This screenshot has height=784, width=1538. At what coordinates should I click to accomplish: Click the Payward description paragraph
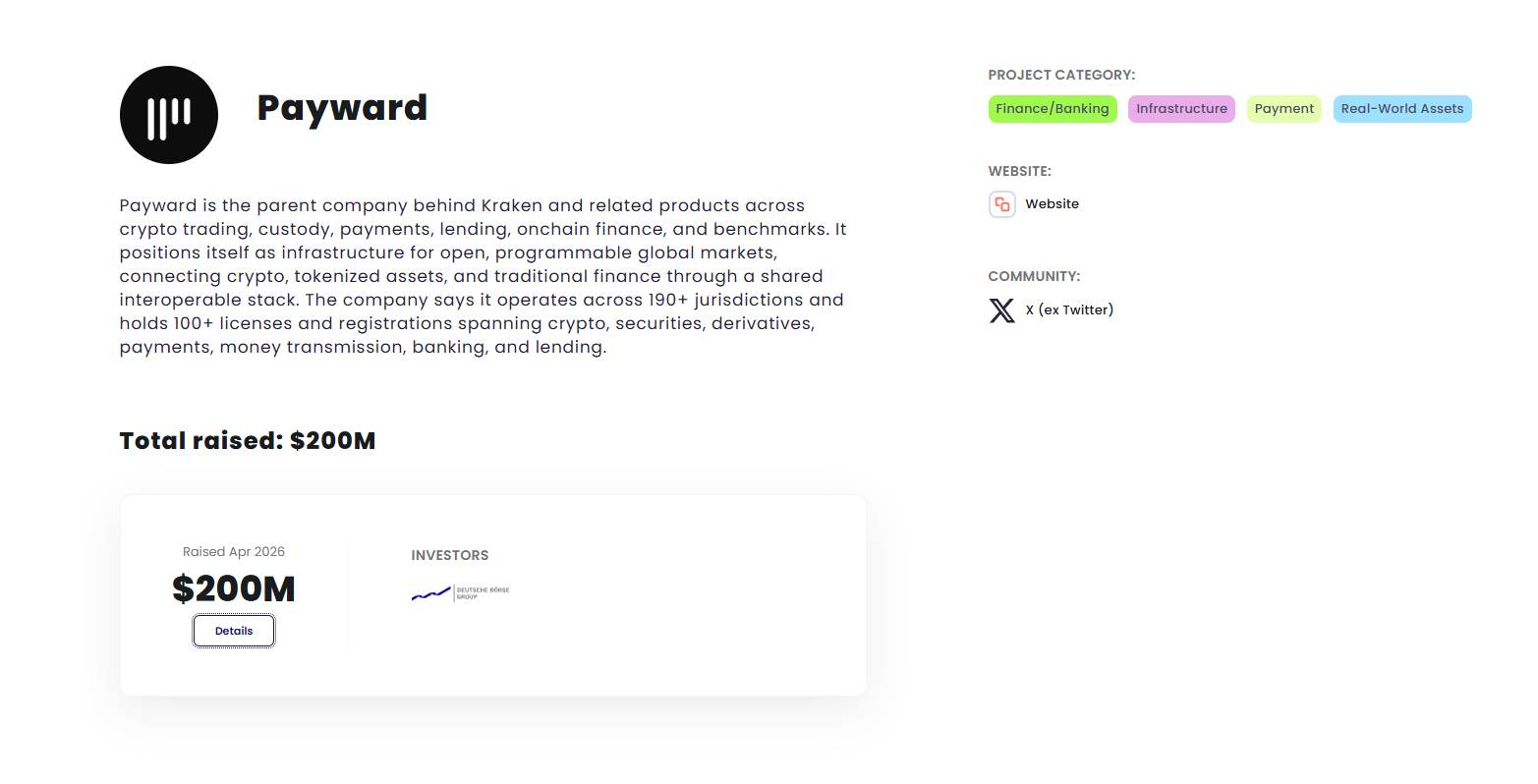482,276
